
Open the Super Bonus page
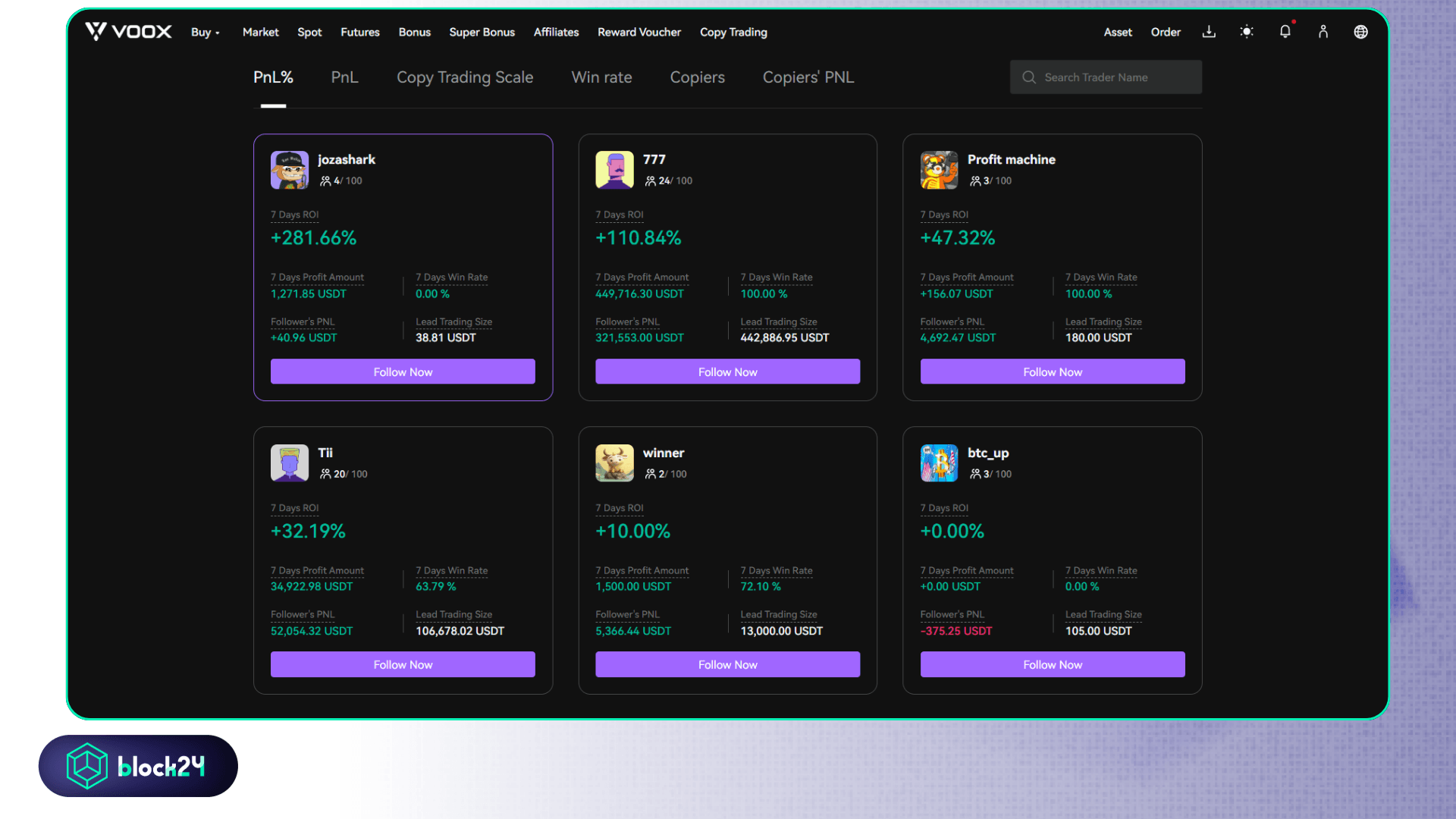482,32
